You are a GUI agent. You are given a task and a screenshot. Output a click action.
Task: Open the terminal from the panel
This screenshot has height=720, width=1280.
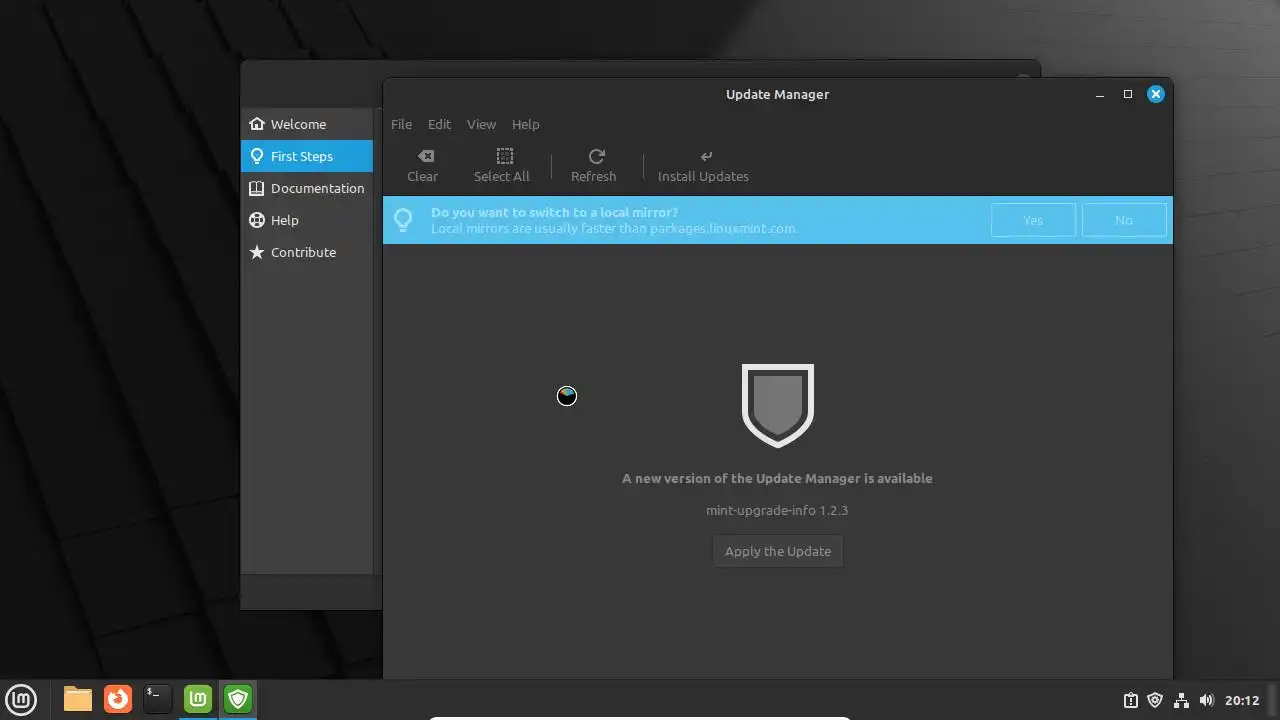157,699
